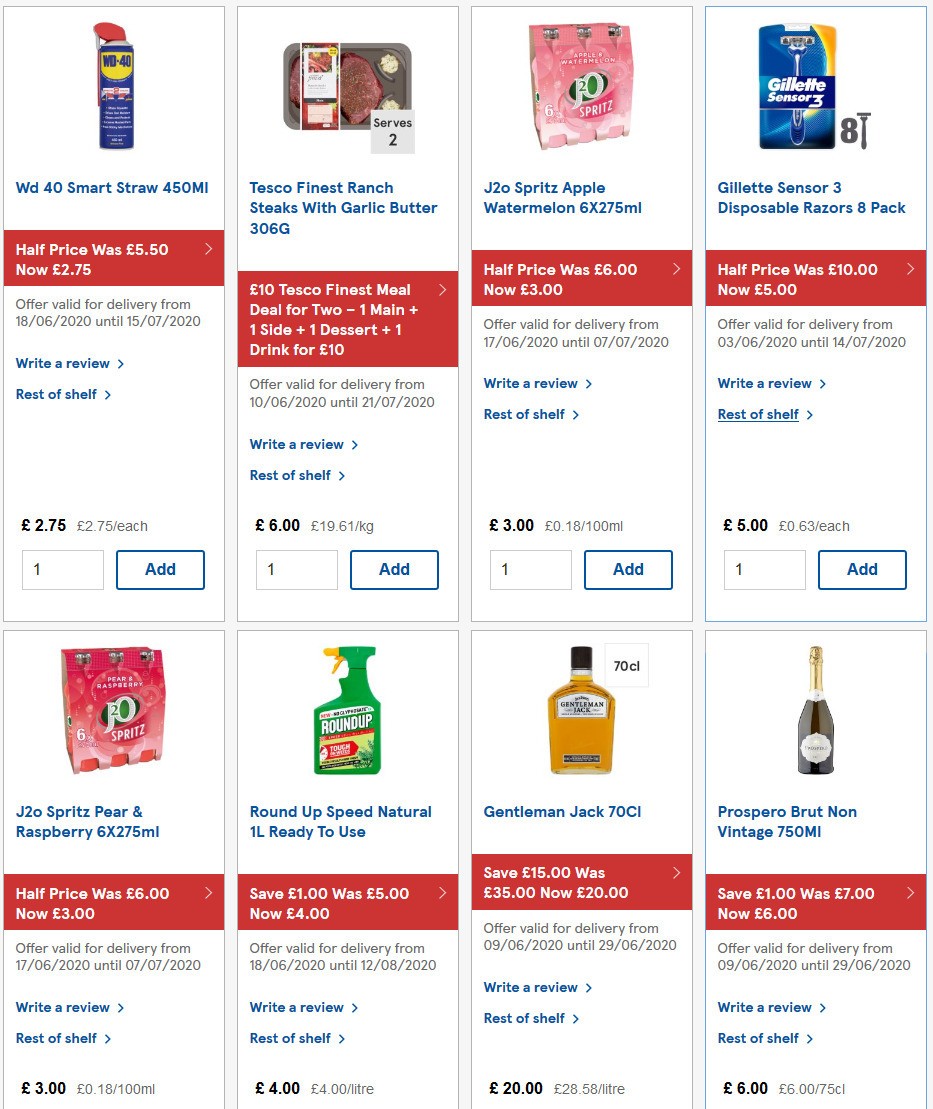Write a review for Round Up Speed Natural
Viewport: 933px width, 1109px height.
point(297,1007)
